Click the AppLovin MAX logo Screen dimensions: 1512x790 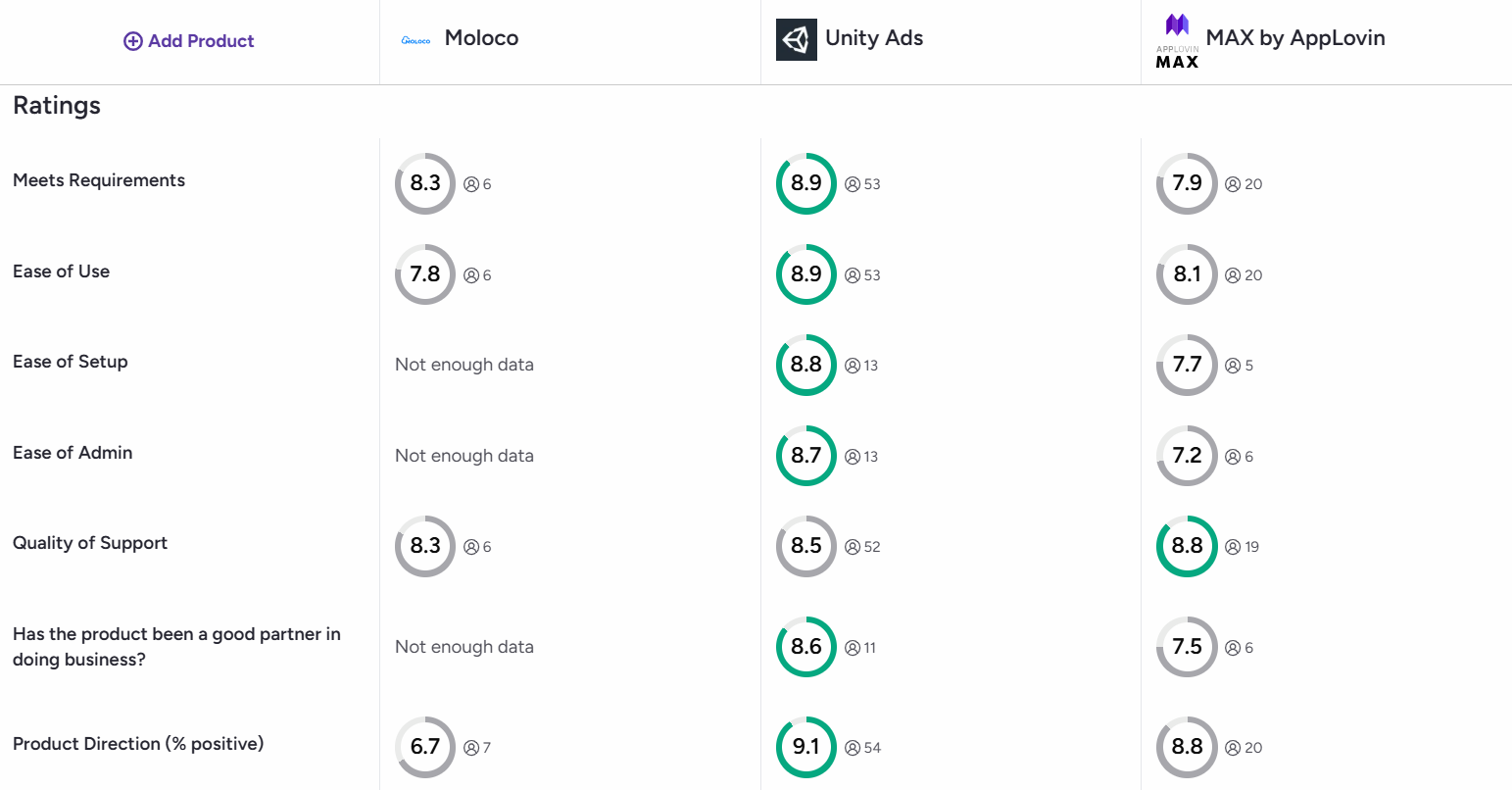click(x=1177, y=41)
